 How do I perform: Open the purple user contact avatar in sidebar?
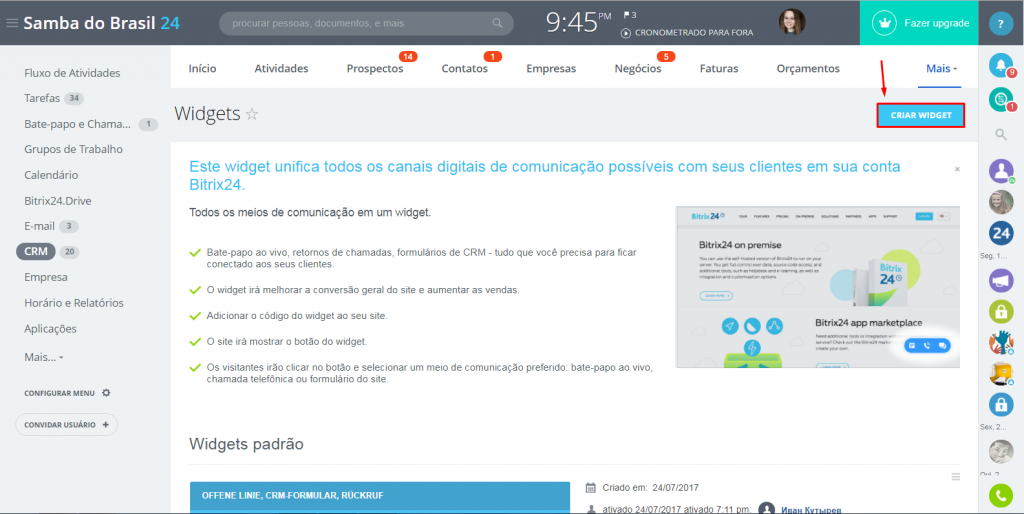(1000, 170)
